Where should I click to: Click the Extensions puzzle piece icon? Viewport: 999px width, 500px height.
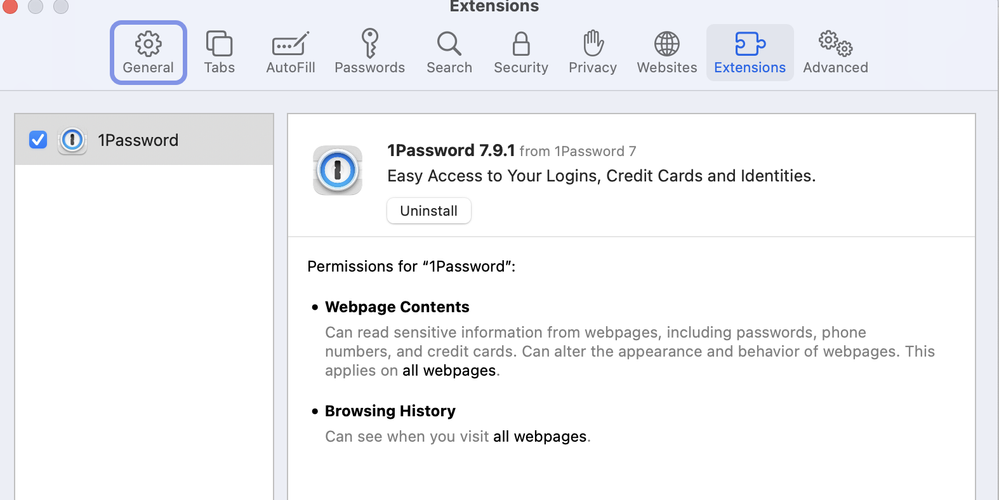pos(750,44)
